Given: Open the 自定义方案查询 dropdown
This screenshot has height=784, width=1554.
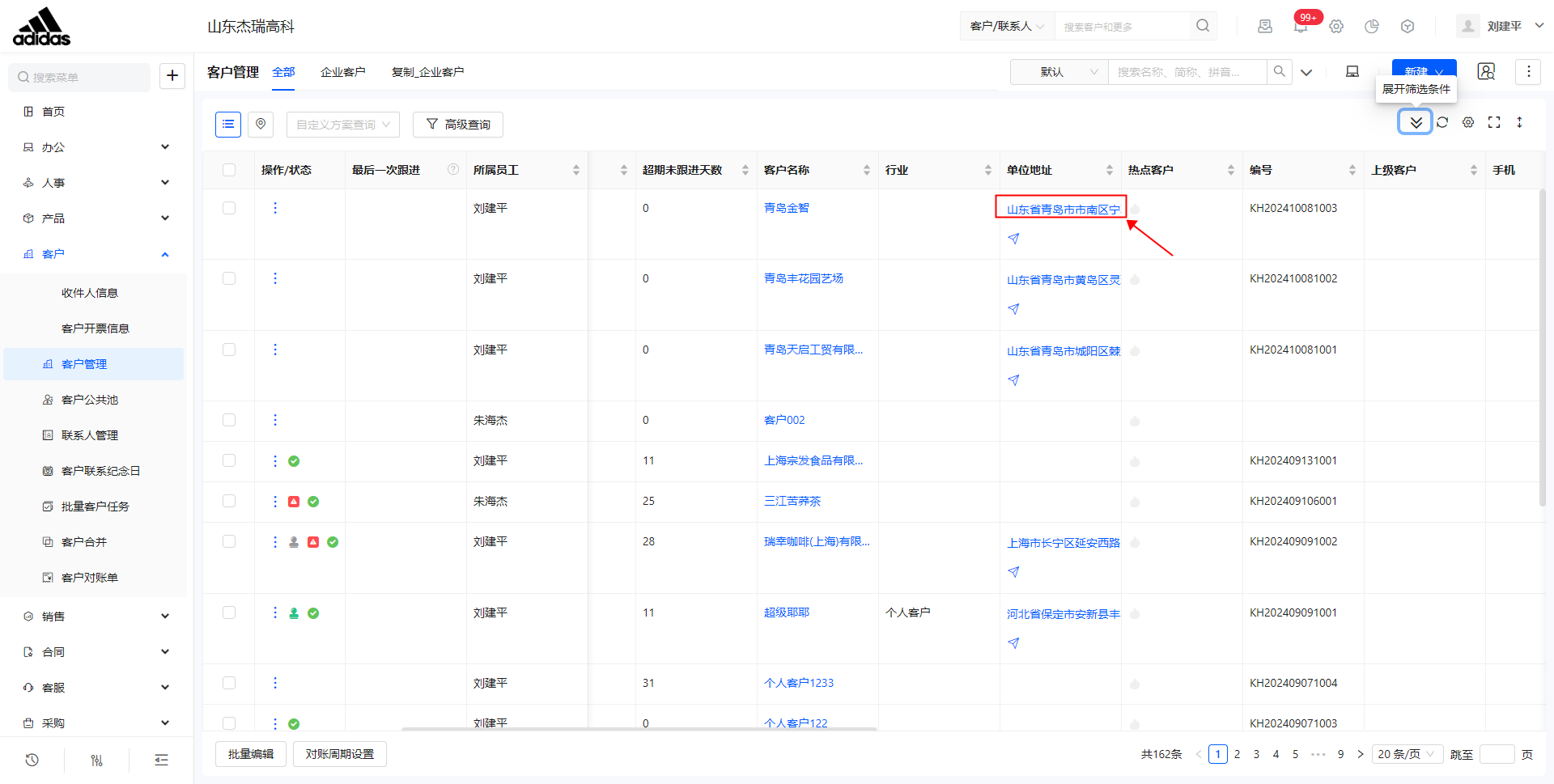Looking at the screenshot, I should [343, 125].
